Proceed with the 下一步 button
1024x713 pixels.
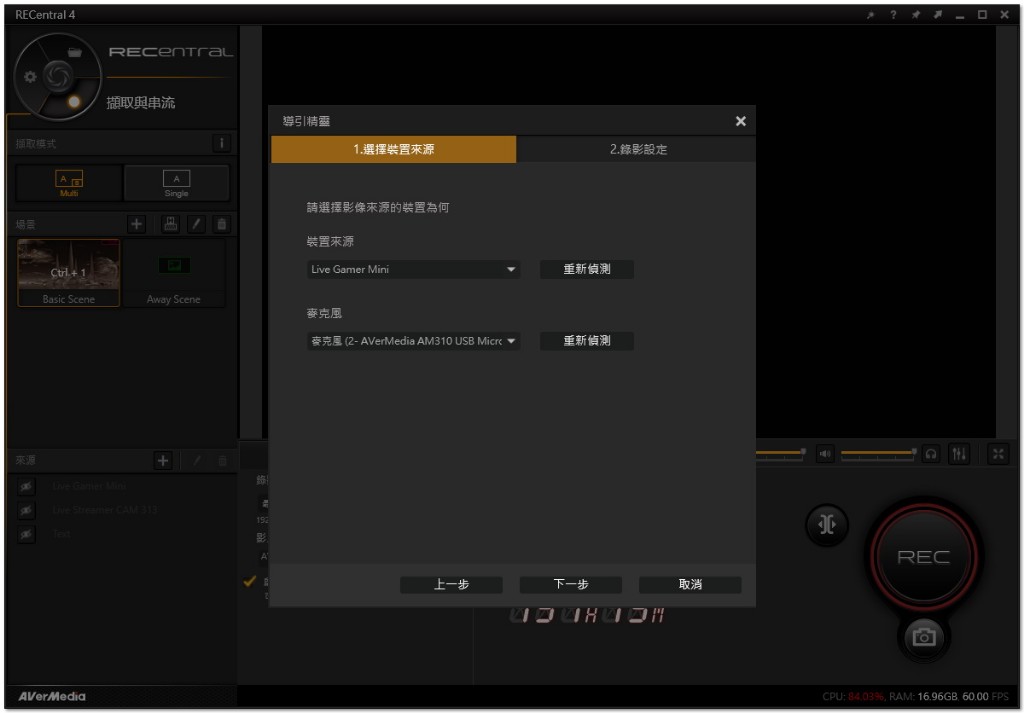[571, 584]
